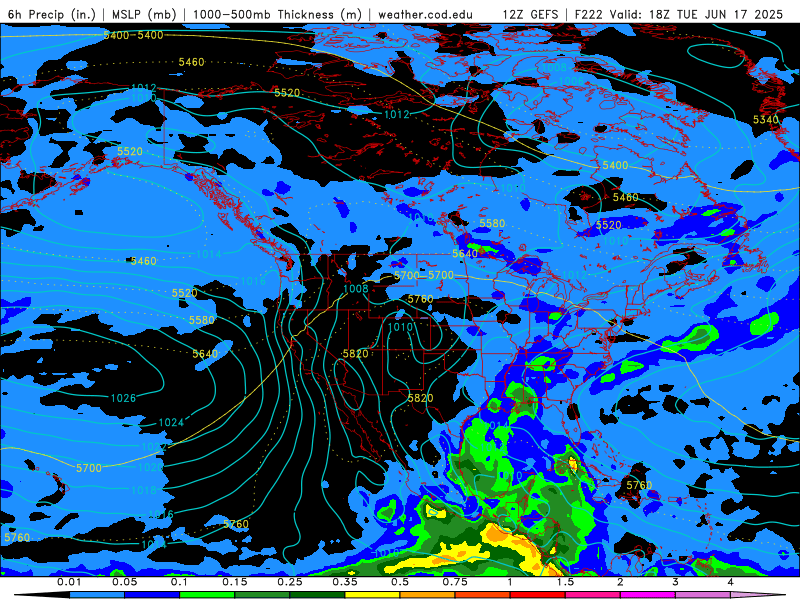This screenshot has height=600, width=800.
Task: Click the legend scale value 4
Action: tap(731, 582)
